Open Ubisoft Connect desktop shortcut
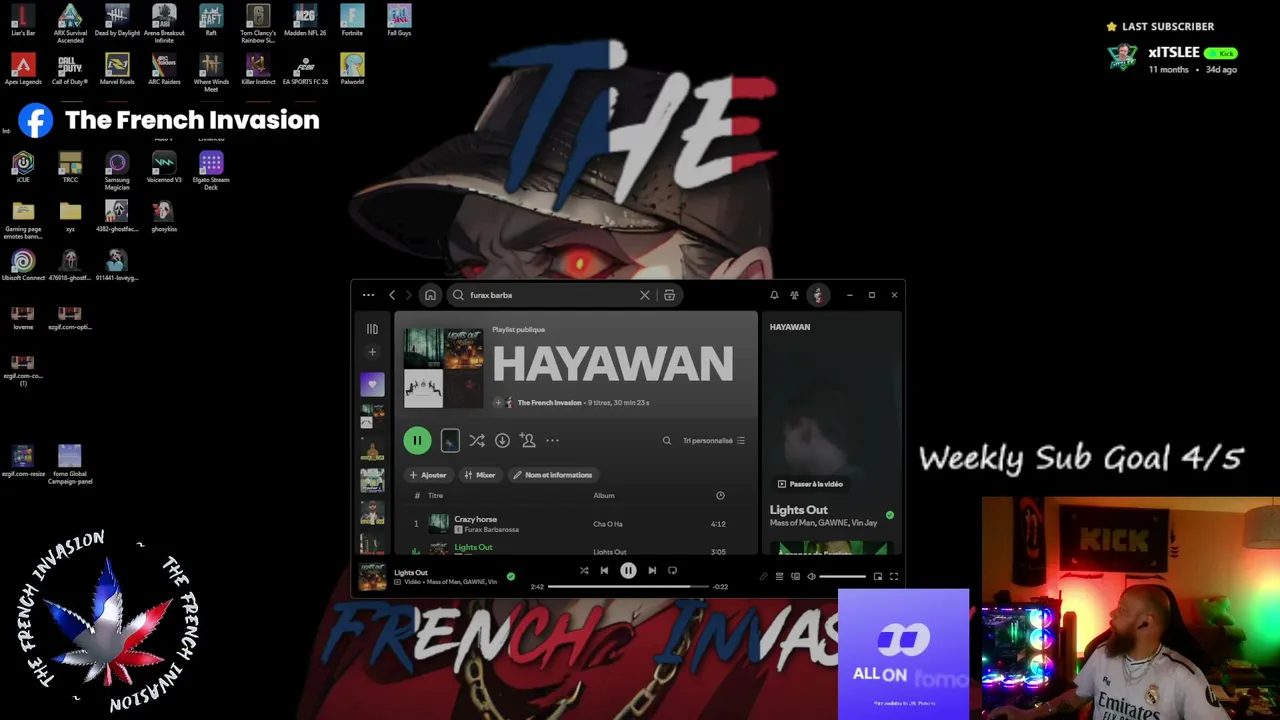1280x720 pixels. pyautogui.click(x=23, y=265)
